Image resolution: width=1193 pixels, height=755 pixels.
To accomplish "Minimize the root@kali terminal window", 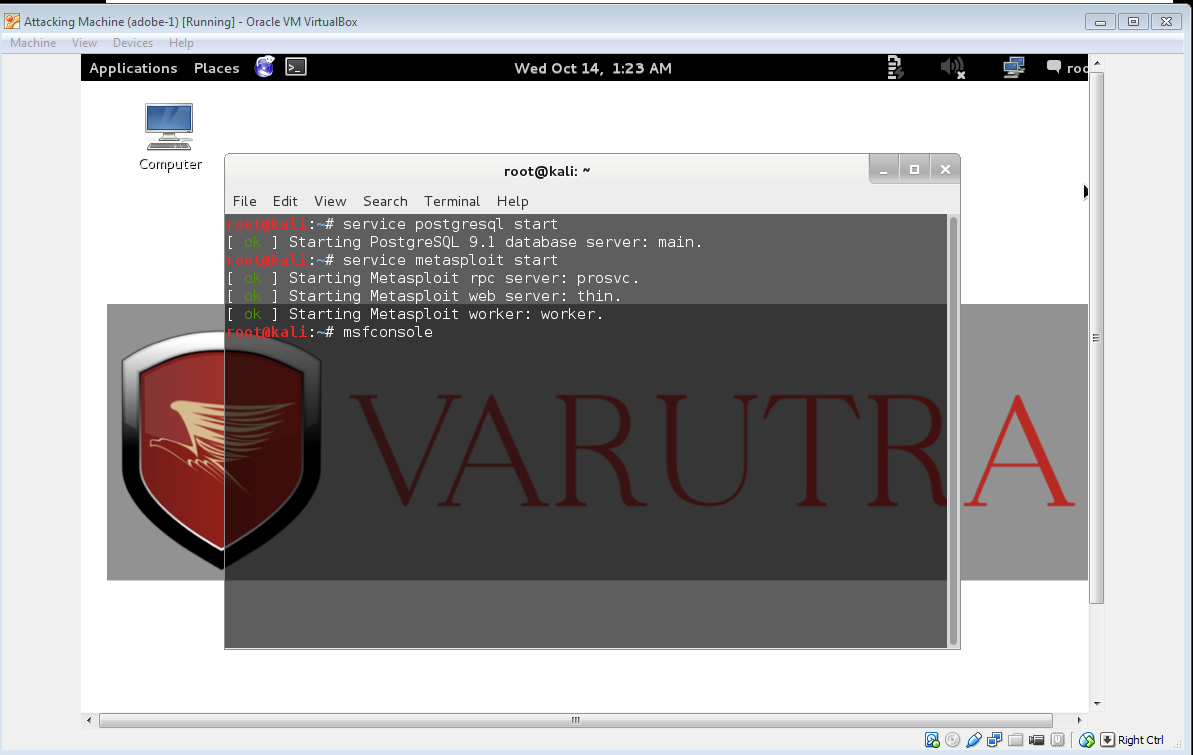I will click(883, 169).
